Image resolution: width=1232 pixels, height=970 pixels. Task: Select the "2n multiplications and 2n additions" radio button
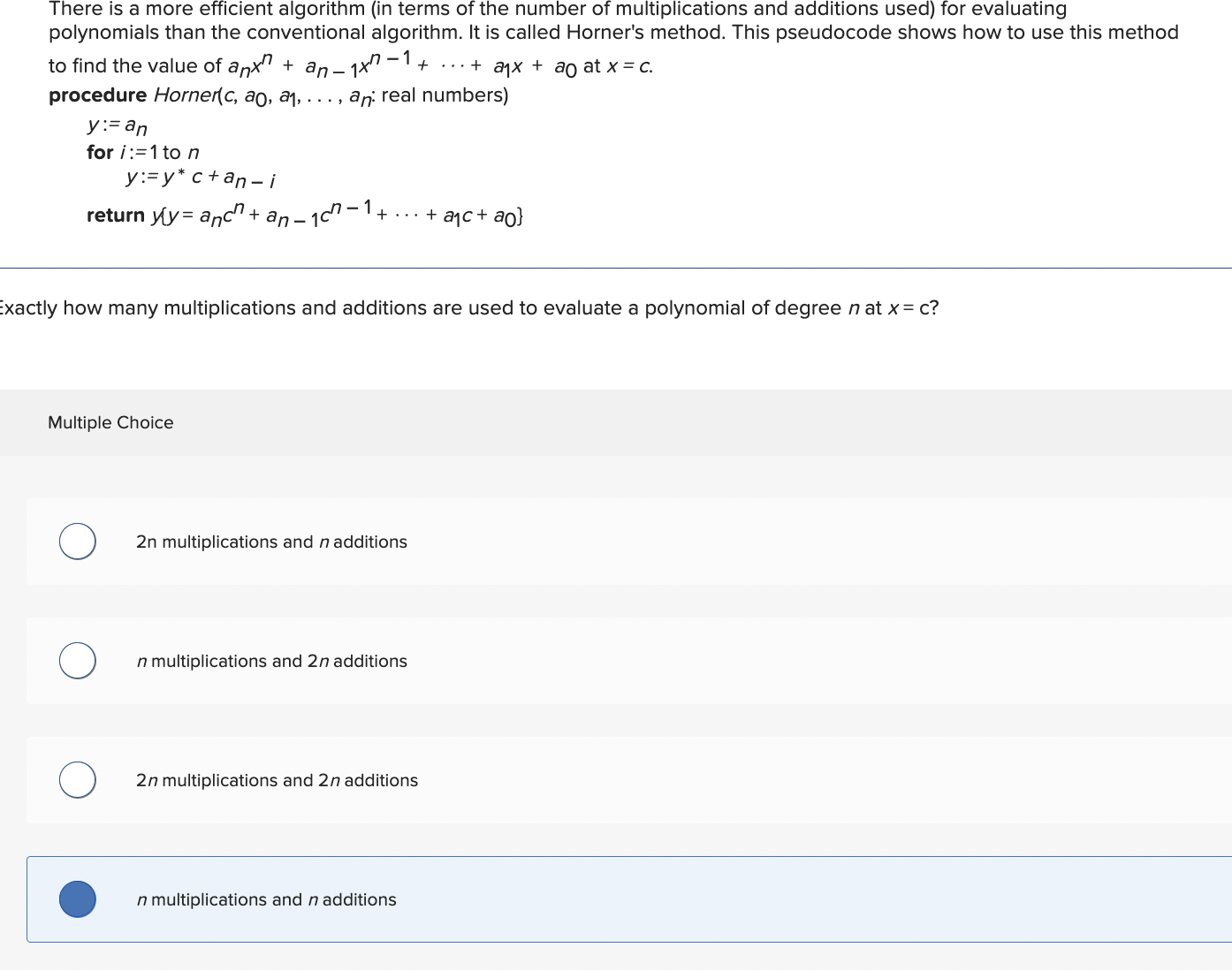(77, 779)
